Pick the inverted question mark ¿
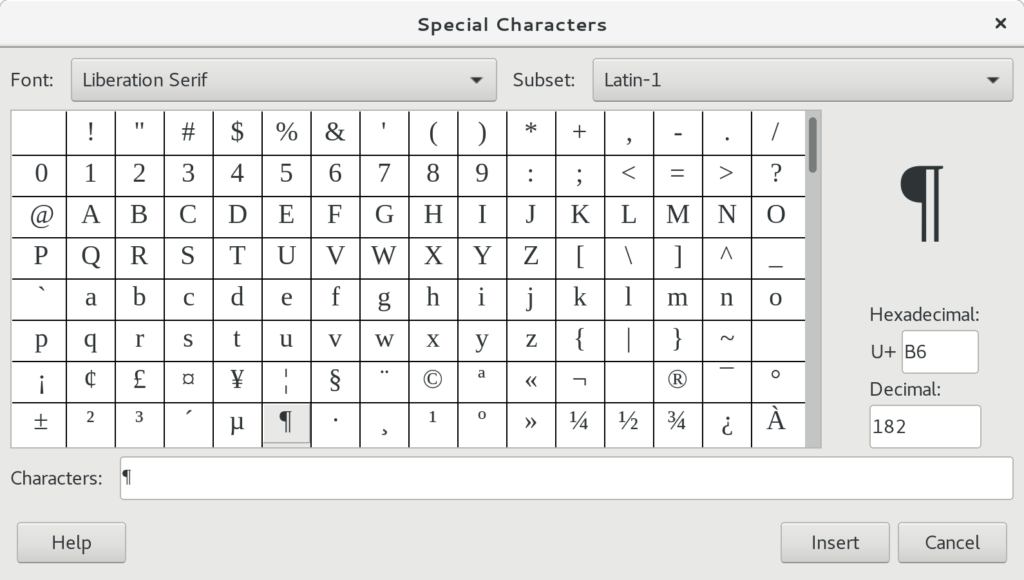This screenshot has height=580, width=1024. (727, 423)
